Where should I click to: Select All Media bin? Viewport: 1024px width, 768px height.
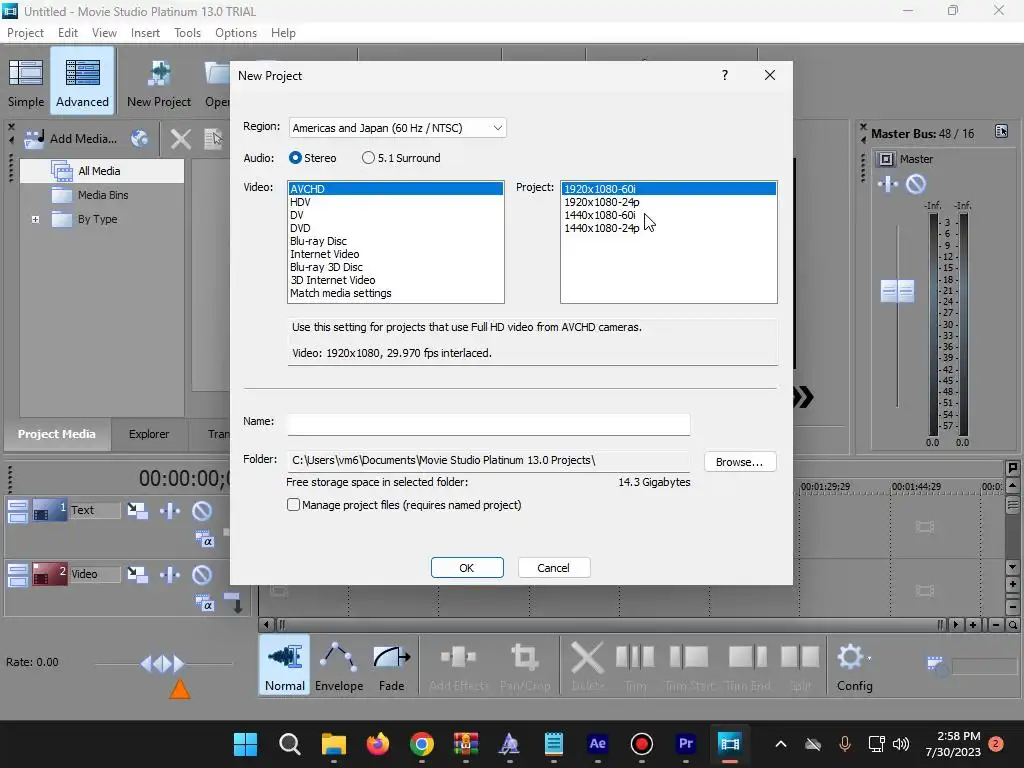tap(102, 171)
